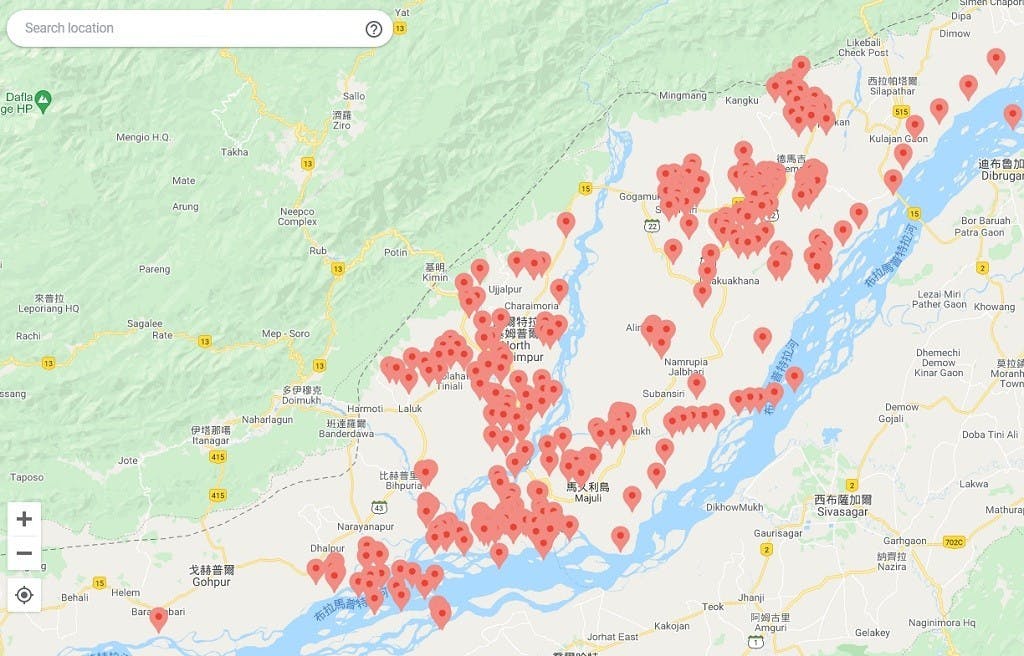This screenshot has height=656, width=1024.
Task: Center map on my current location
Action: 24,595
